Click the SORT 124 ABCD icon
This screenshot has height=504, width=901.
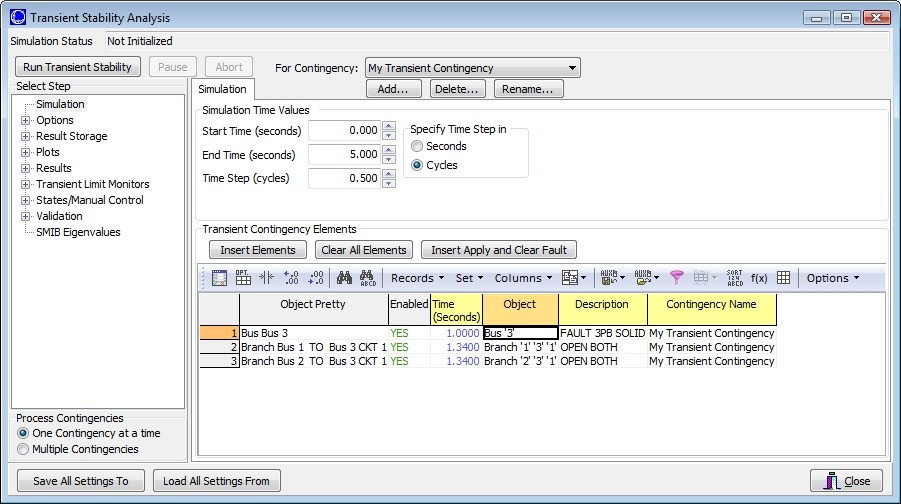click(x=734, y=278)
